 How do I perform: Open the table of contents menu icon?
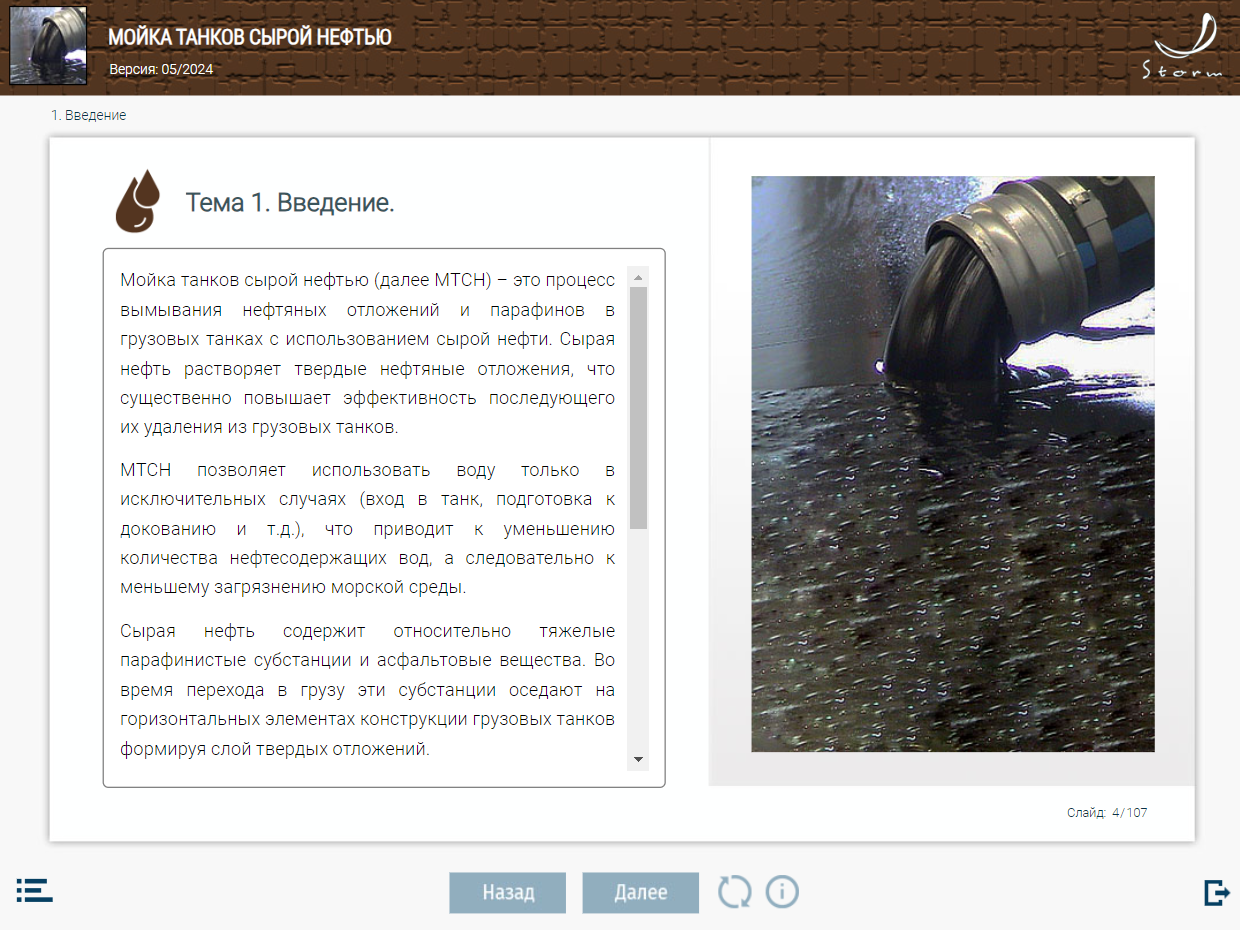click(x=34, y=891)
